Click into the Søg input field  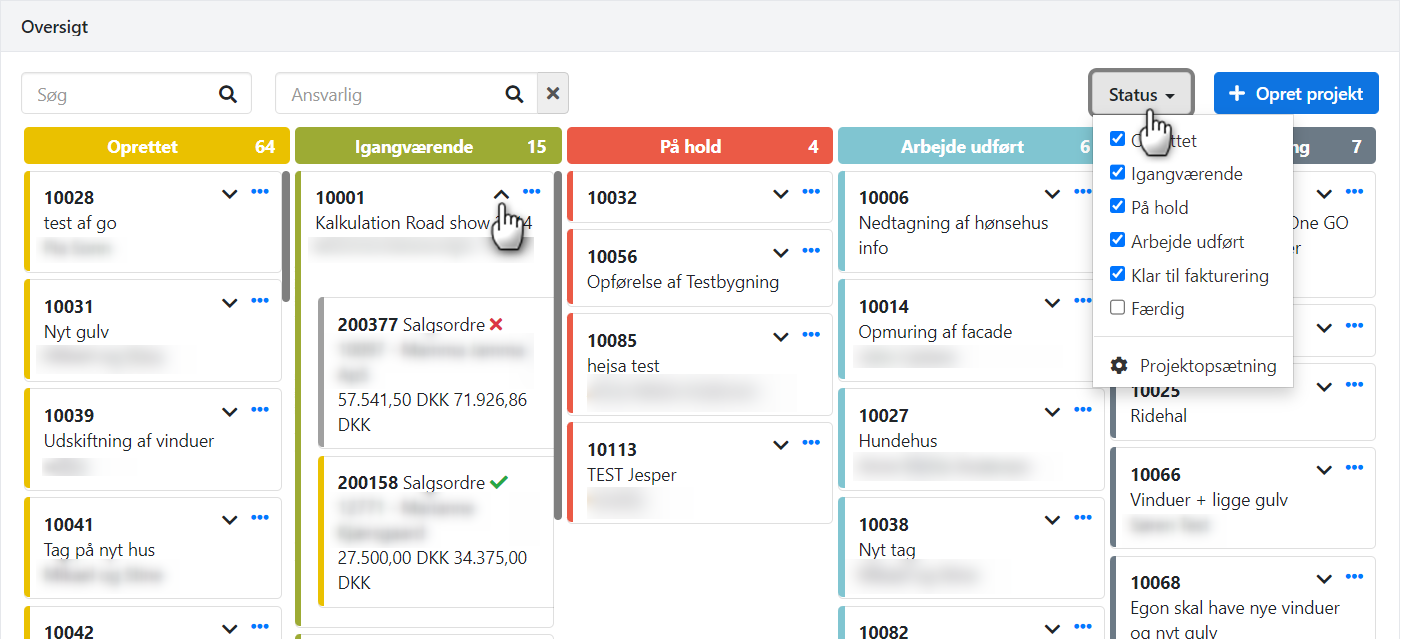coord(120,95)
